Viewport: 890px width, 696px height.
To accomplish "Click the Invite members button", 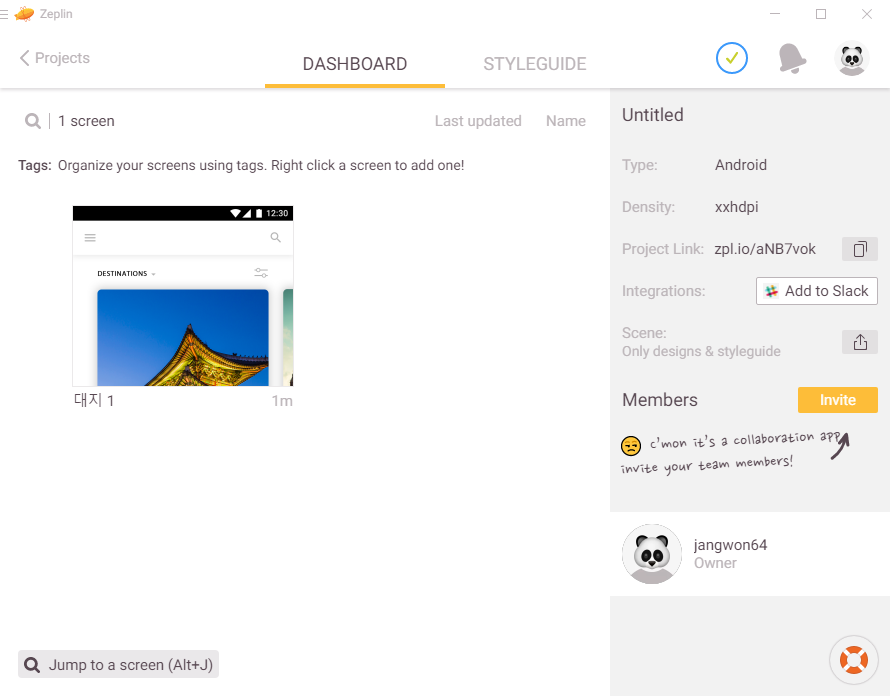I will click(x=838, y=400).
